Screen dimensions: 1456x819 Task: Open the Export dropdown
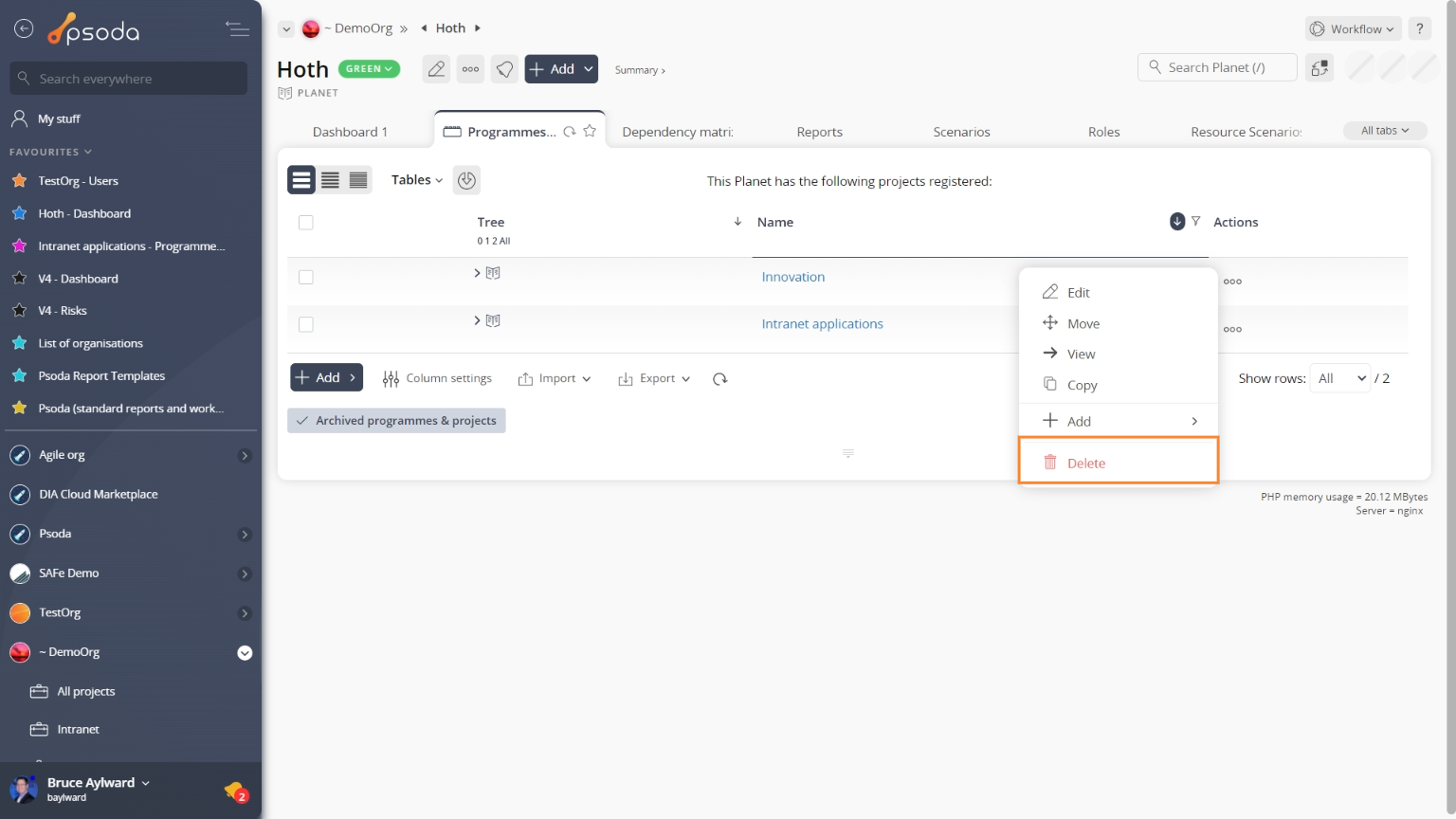[x=654, y=378]
